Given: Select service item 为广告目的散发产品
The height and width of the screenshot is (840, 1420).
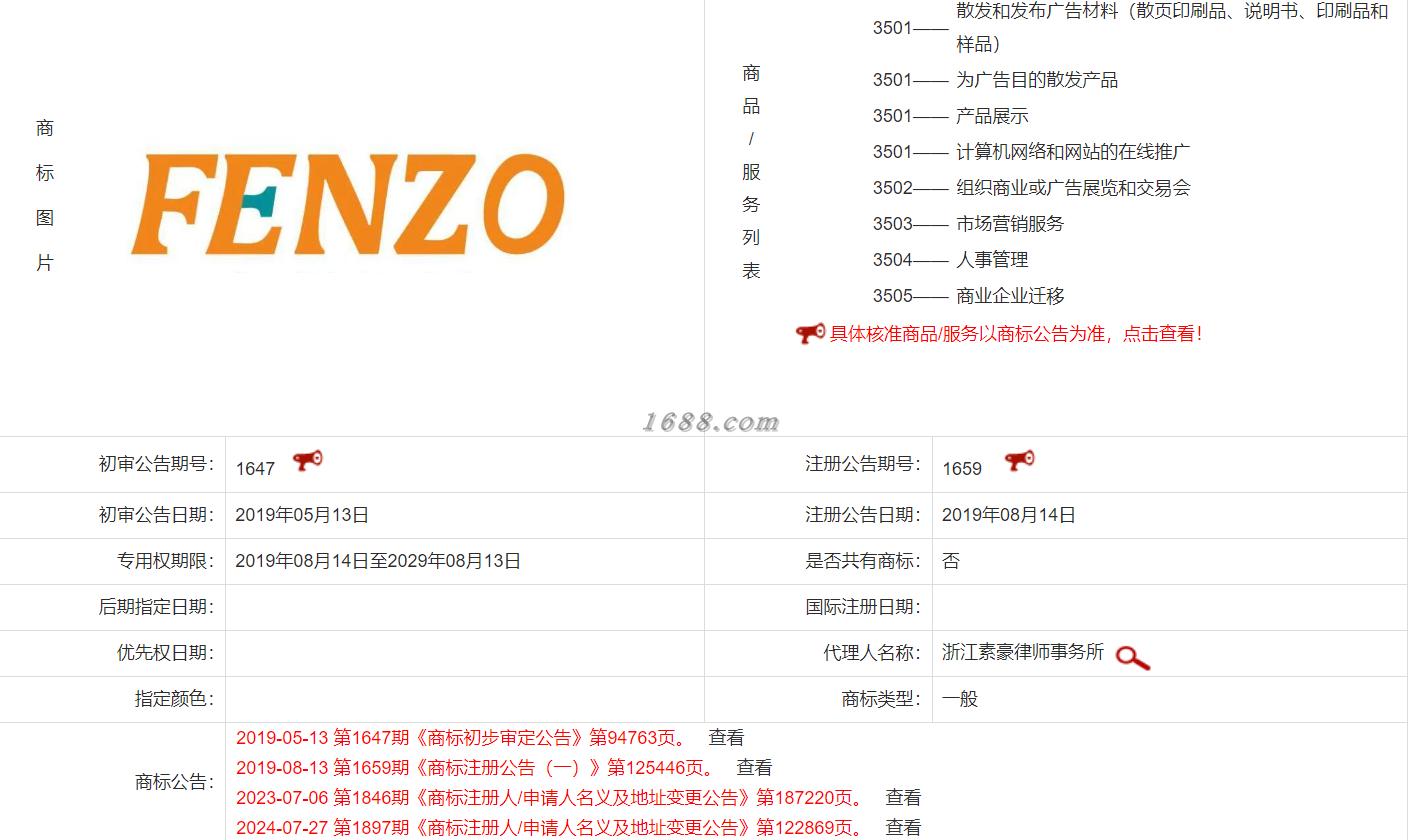Looking at the screenshot, I should [1037, 80].
